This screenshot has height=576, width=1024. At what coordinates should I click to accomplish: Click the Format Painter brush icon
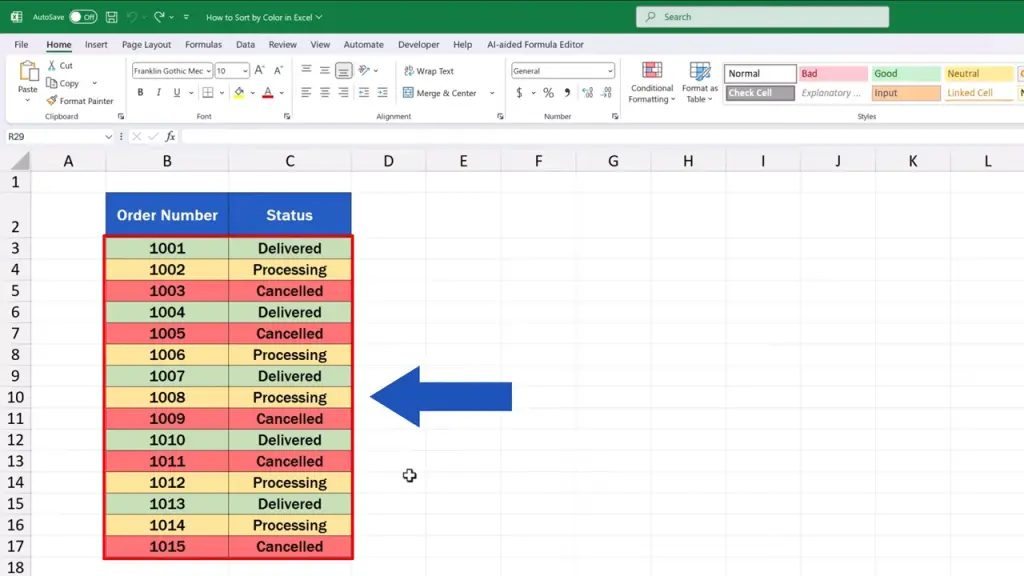(x=52, y=101)
